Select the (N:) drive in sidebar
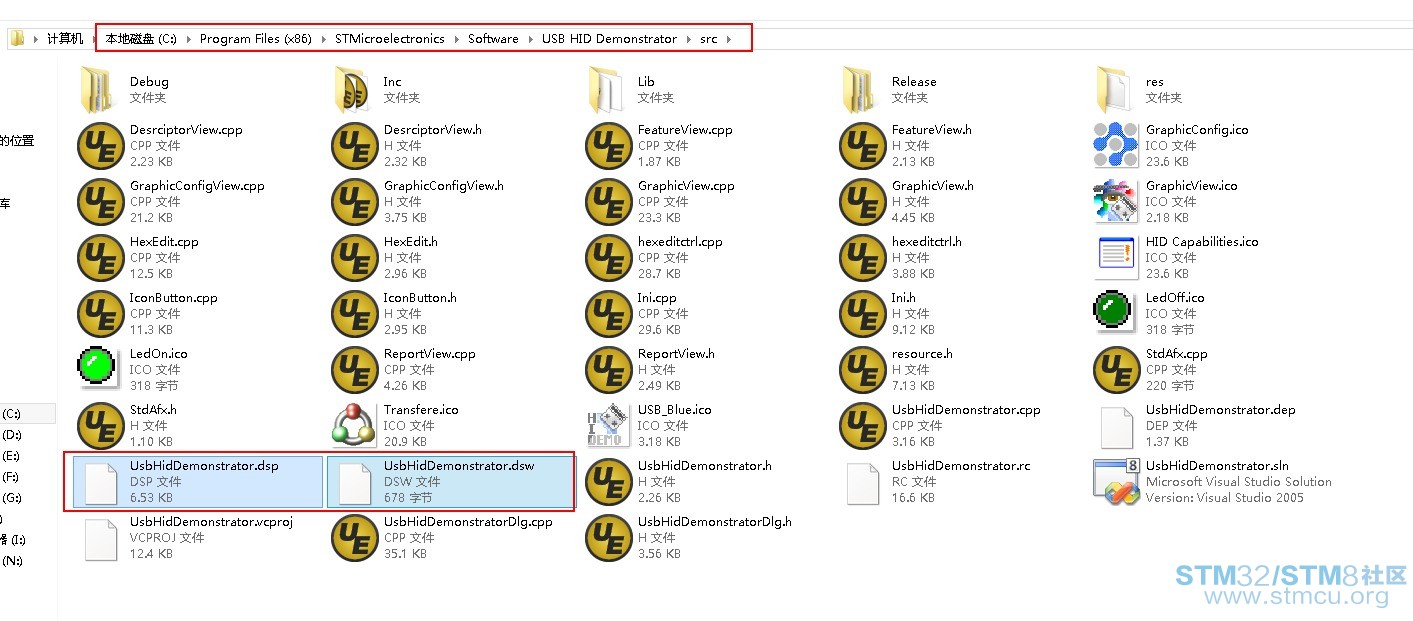Viewport: 1413px width, 621px height. pos(12,561)
